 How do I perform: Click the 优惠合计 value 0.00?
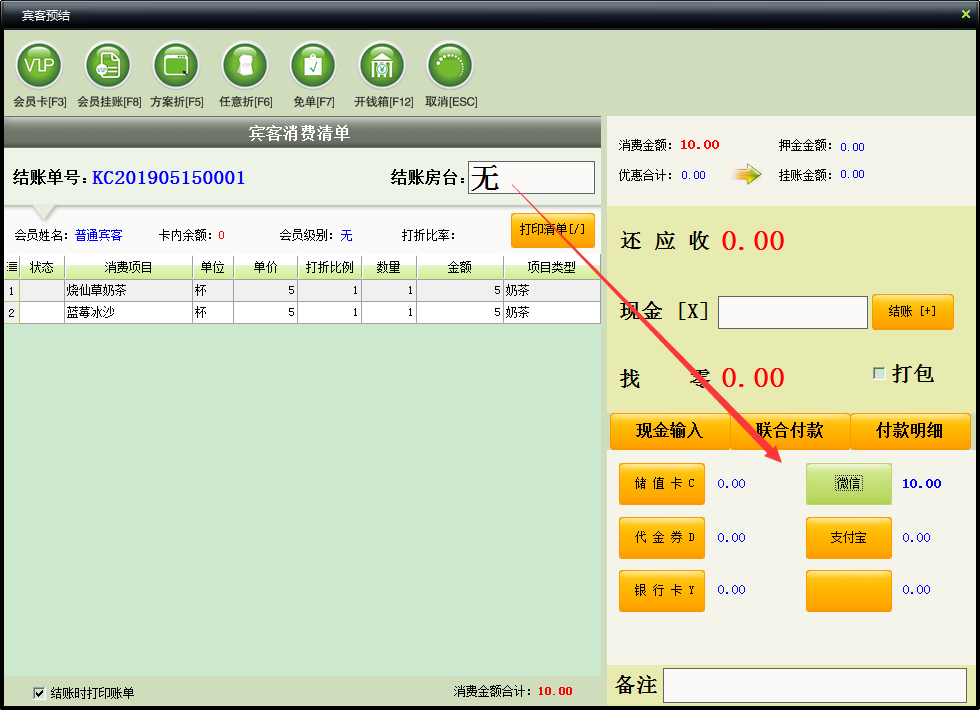[x=693, y=176]
